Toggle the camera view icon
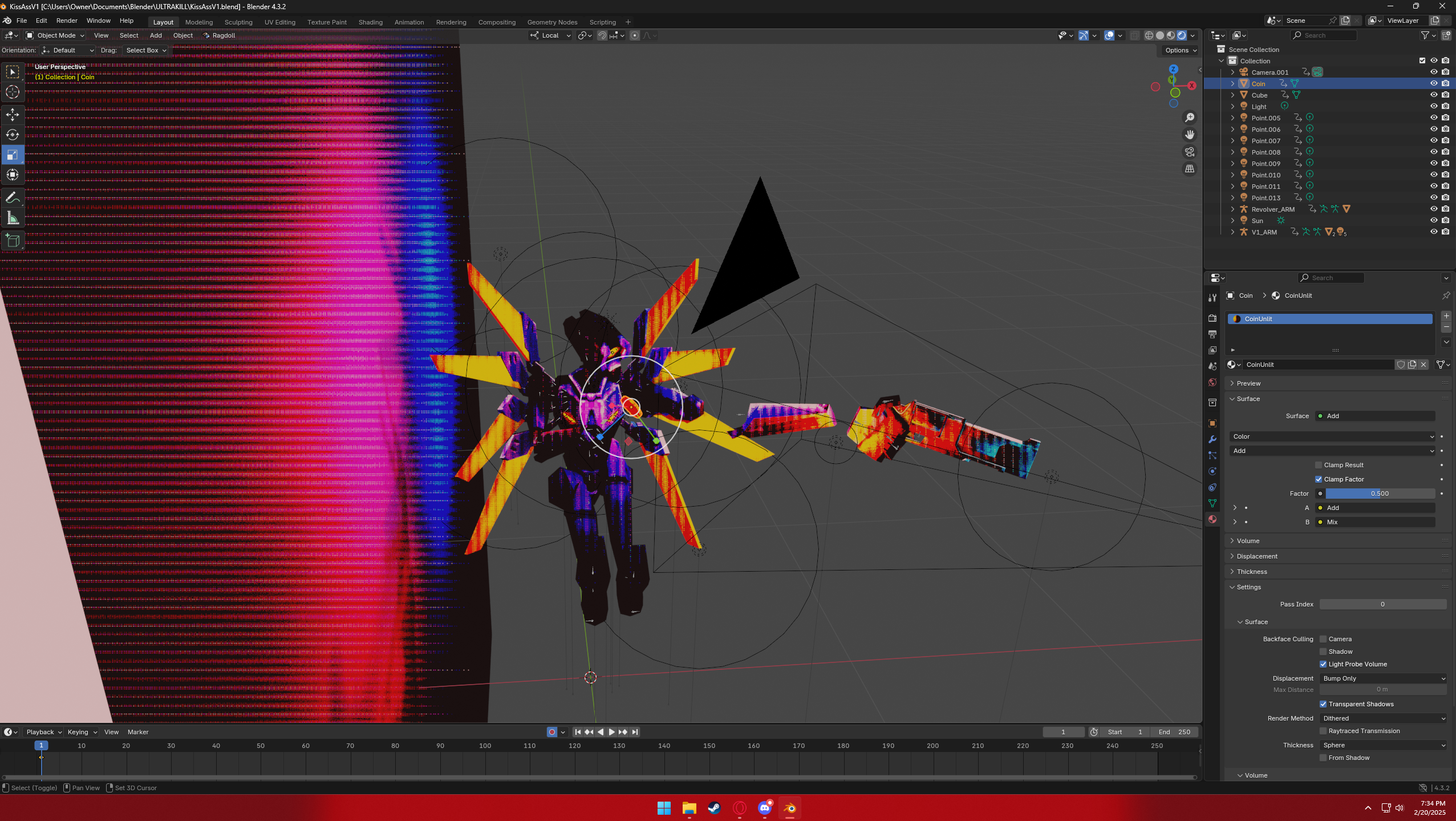Image resolution: width=1456 pixels, height=821 pixels. click(x=1190, y=152)
